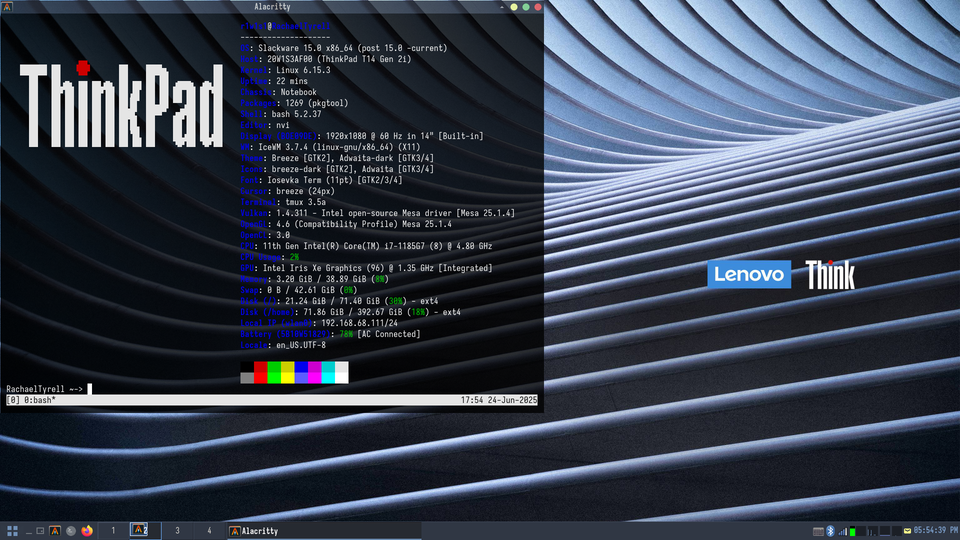Click the taskbar clock showing 05:54:39 PM

pyautogui.click(x=936, y=530)
